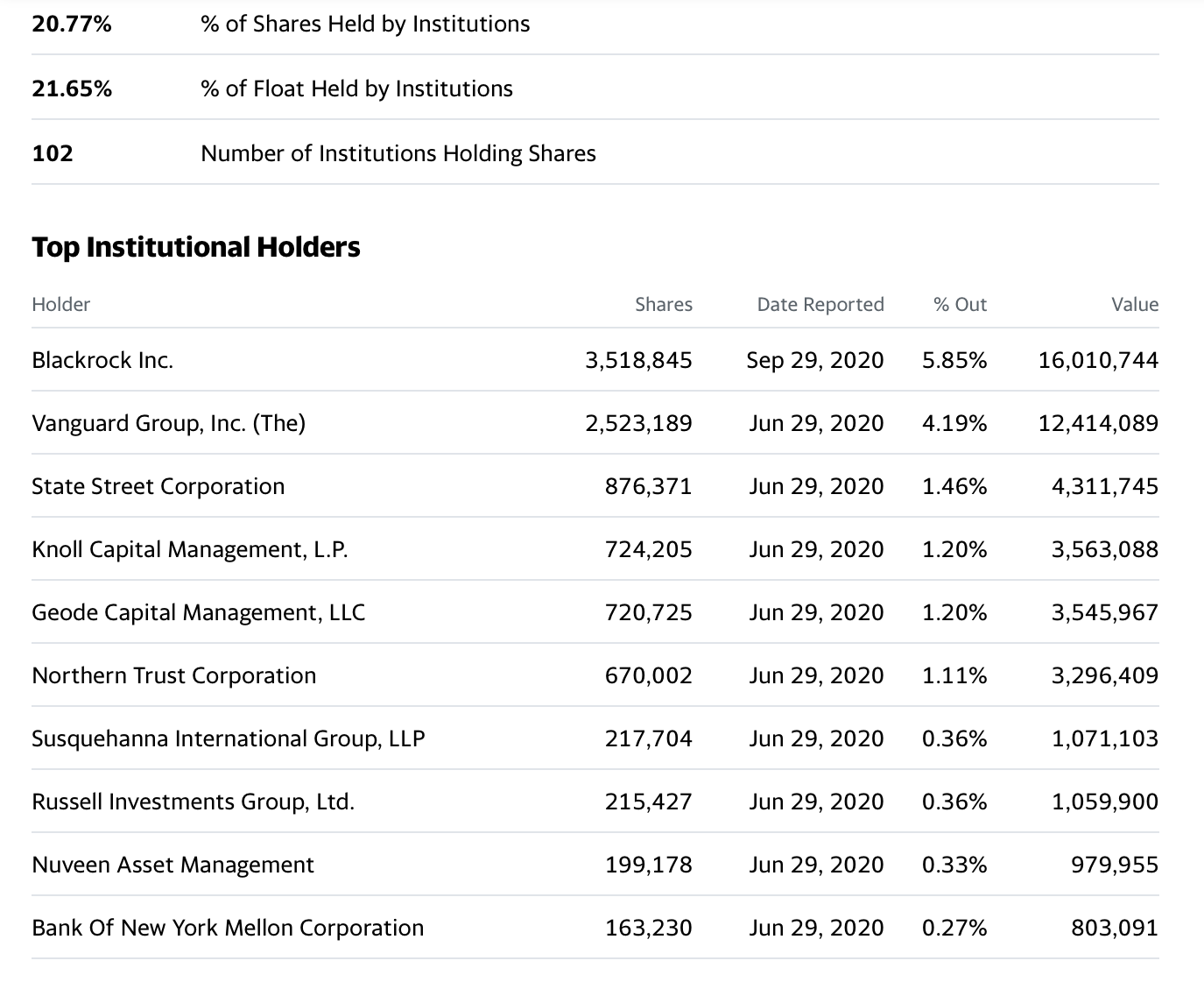Click '% of Float Held by Institutions' label
The height and width of the screenshot is (996, 1204).
click(356, 88)
